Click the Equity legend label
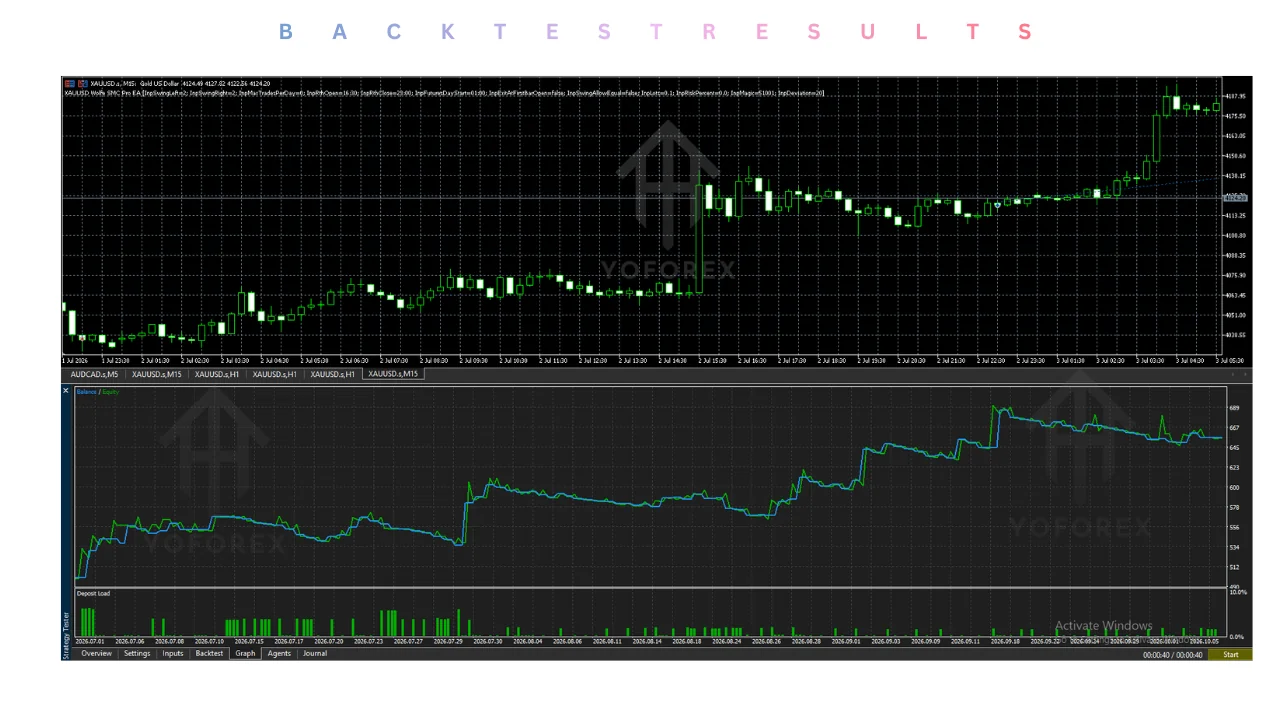The width and height of the screenshot is (1280, 720). pos(110,392)
